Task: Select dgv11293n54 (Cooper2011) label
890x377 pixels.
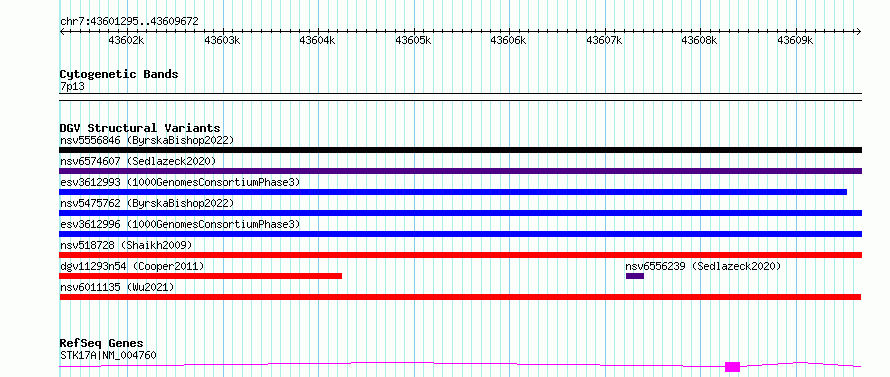Action: (x=132, y=266)
